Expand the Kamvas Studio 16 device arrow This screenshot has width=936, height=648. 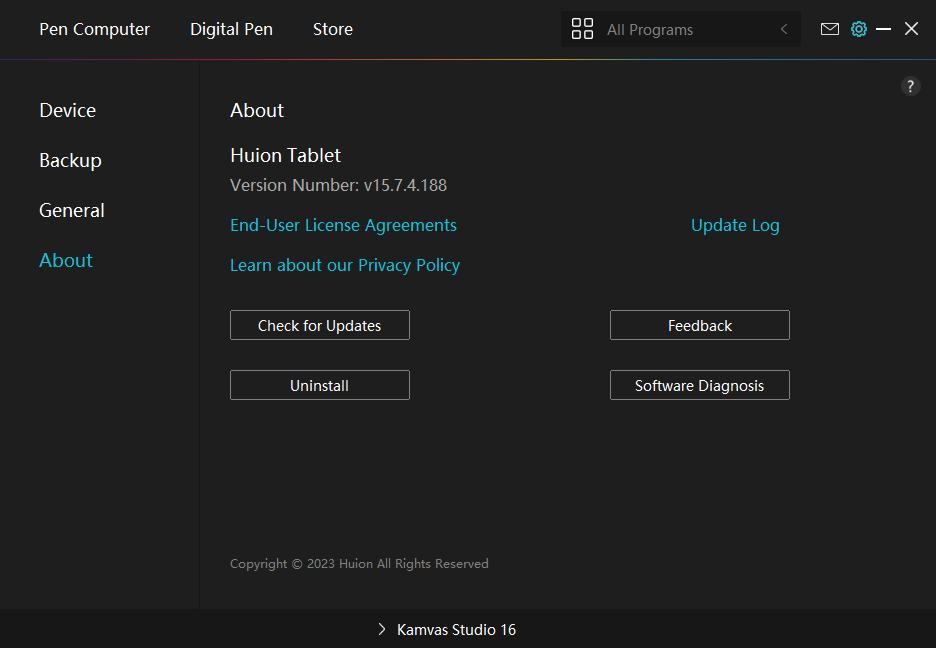tap(382, 629)
